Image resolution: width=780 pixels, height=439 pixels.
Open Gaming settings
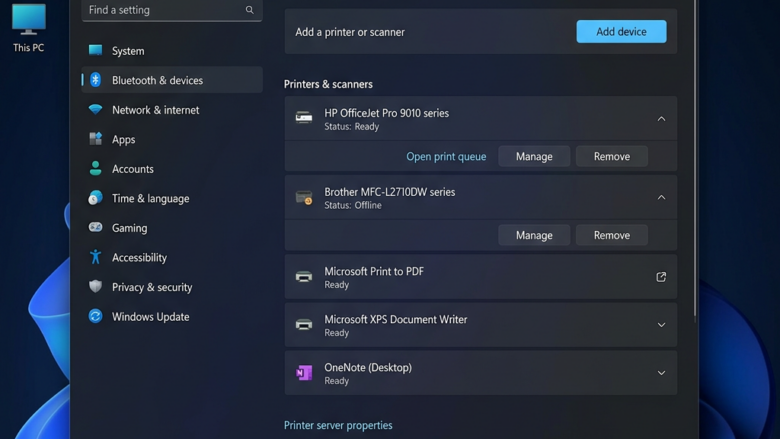tap(172, 228)
